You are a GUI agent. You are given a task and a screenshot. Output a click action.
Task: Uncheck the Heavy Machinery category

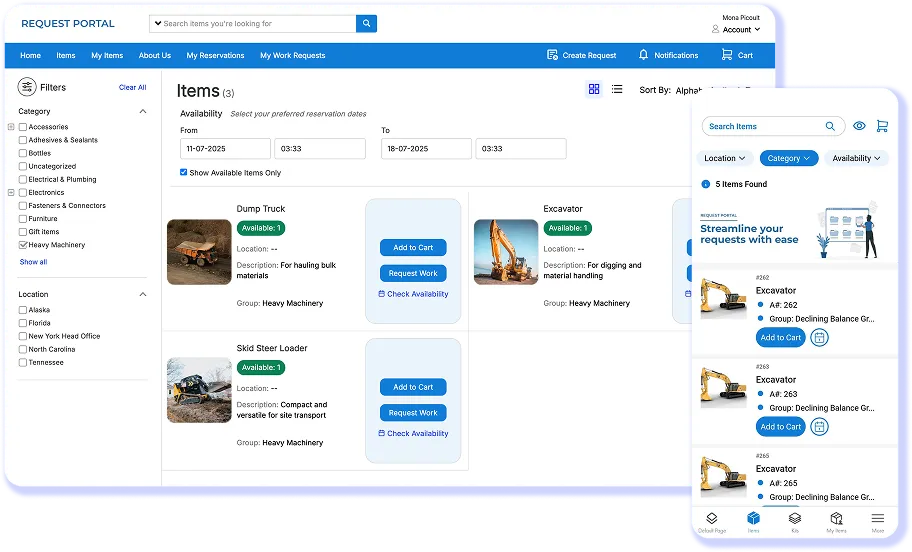tap(23, 244)
